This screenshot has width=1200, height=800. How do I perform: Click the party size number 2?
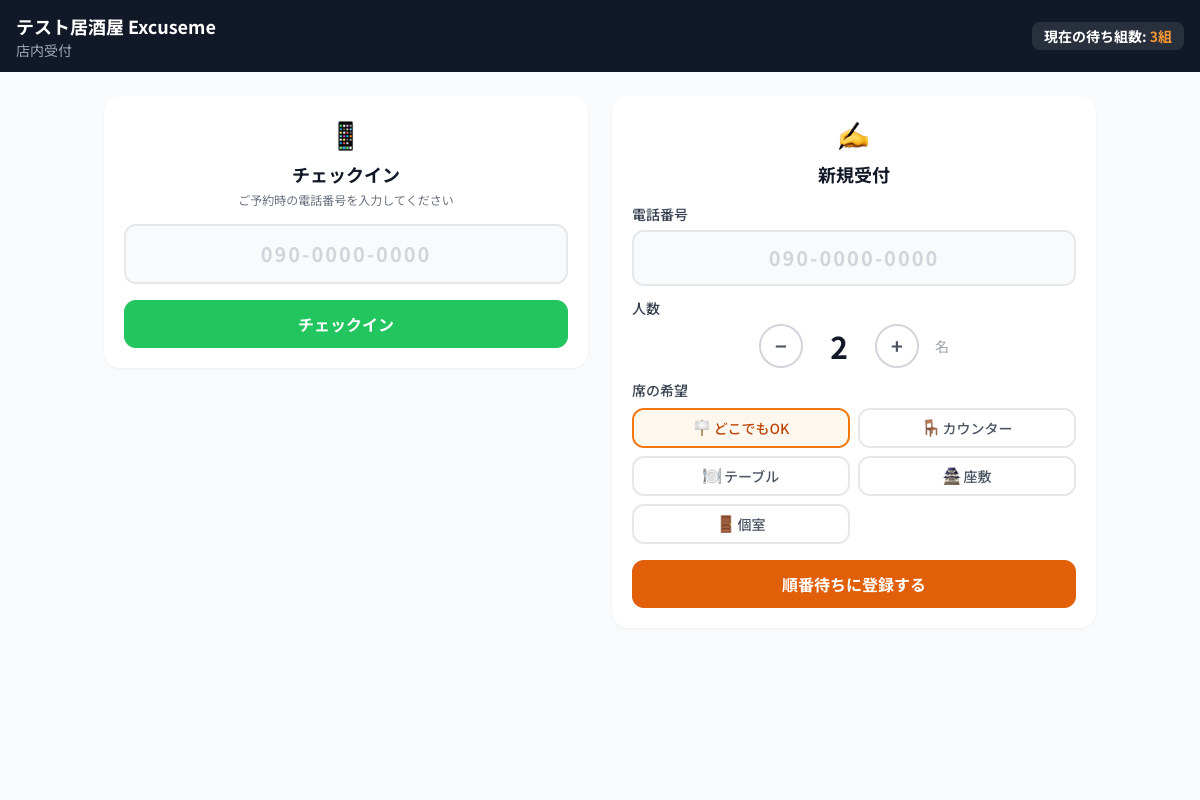click(x=838, y=346)
